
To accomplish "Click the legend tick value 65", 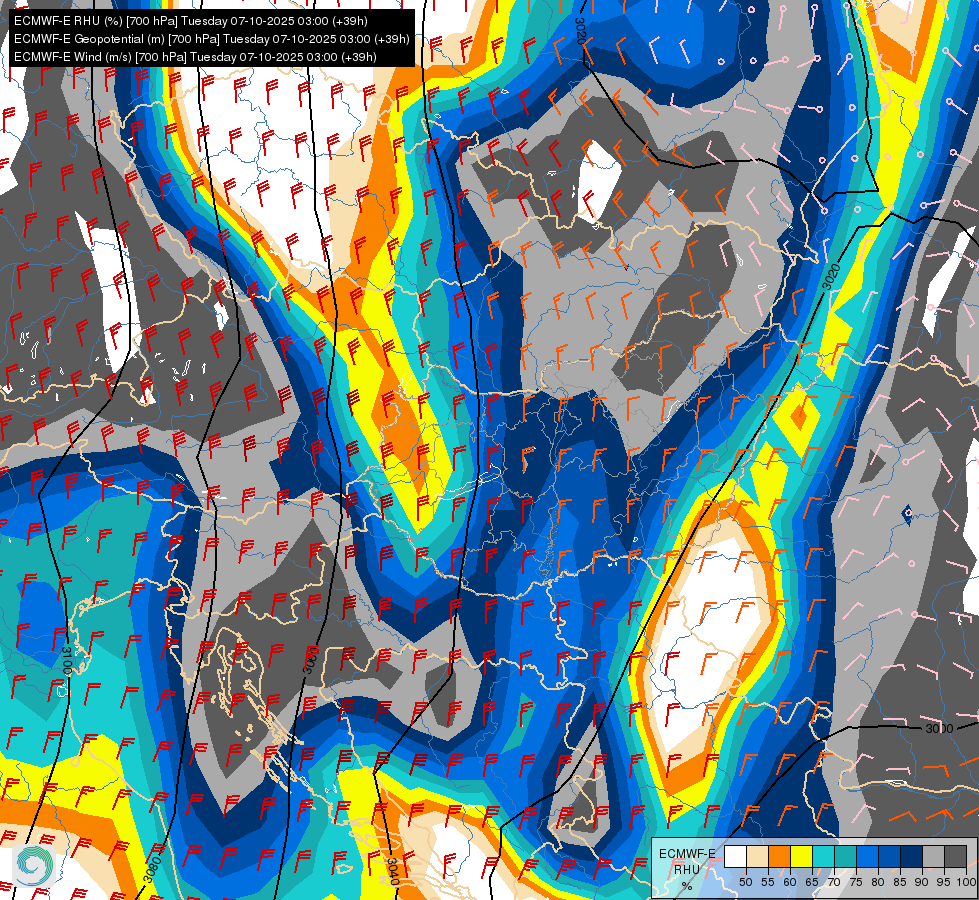I will 812,882.
